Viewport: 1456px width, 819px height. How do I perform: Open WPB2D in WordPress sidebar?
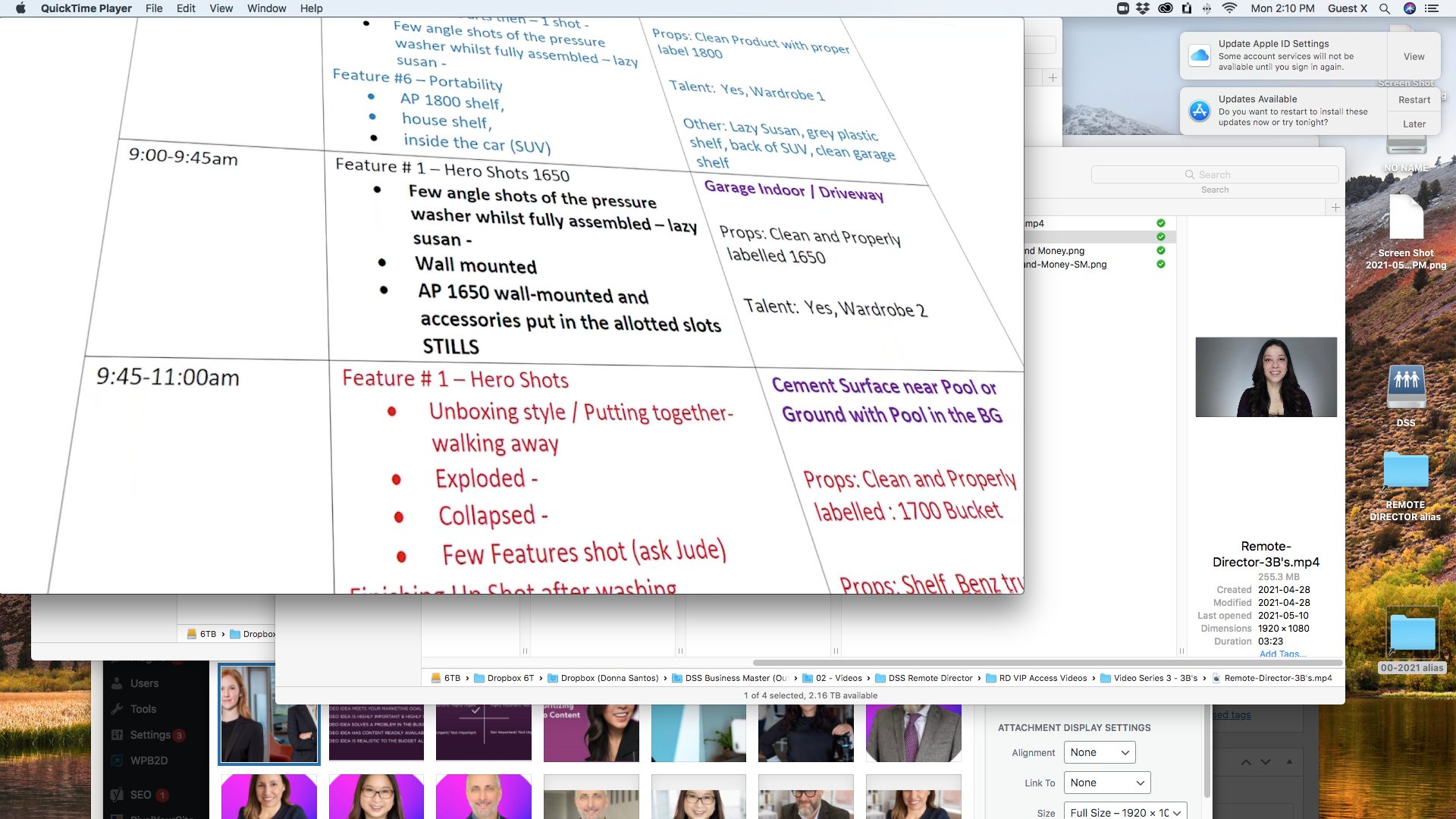click(149, 761)
